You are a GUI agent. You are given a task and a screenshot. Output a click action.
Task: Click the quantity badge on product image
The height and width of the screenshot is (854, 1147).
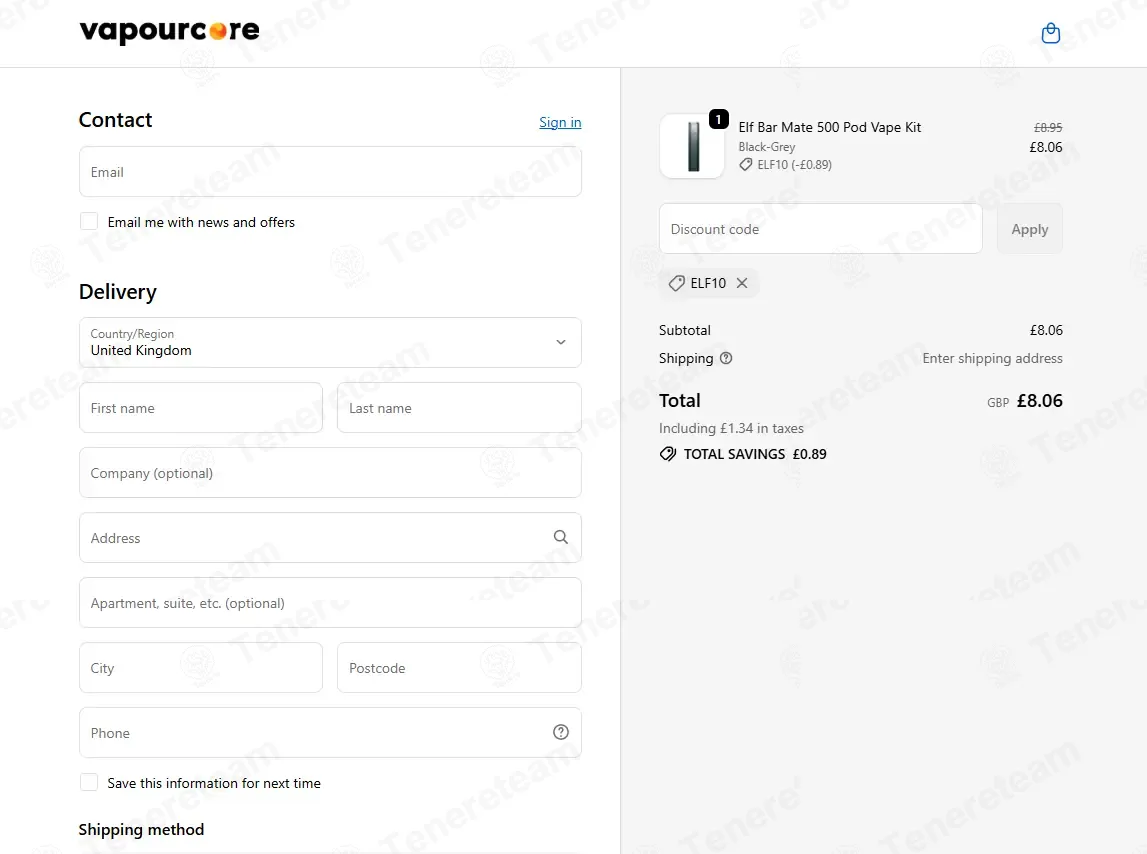click(718, 119)
